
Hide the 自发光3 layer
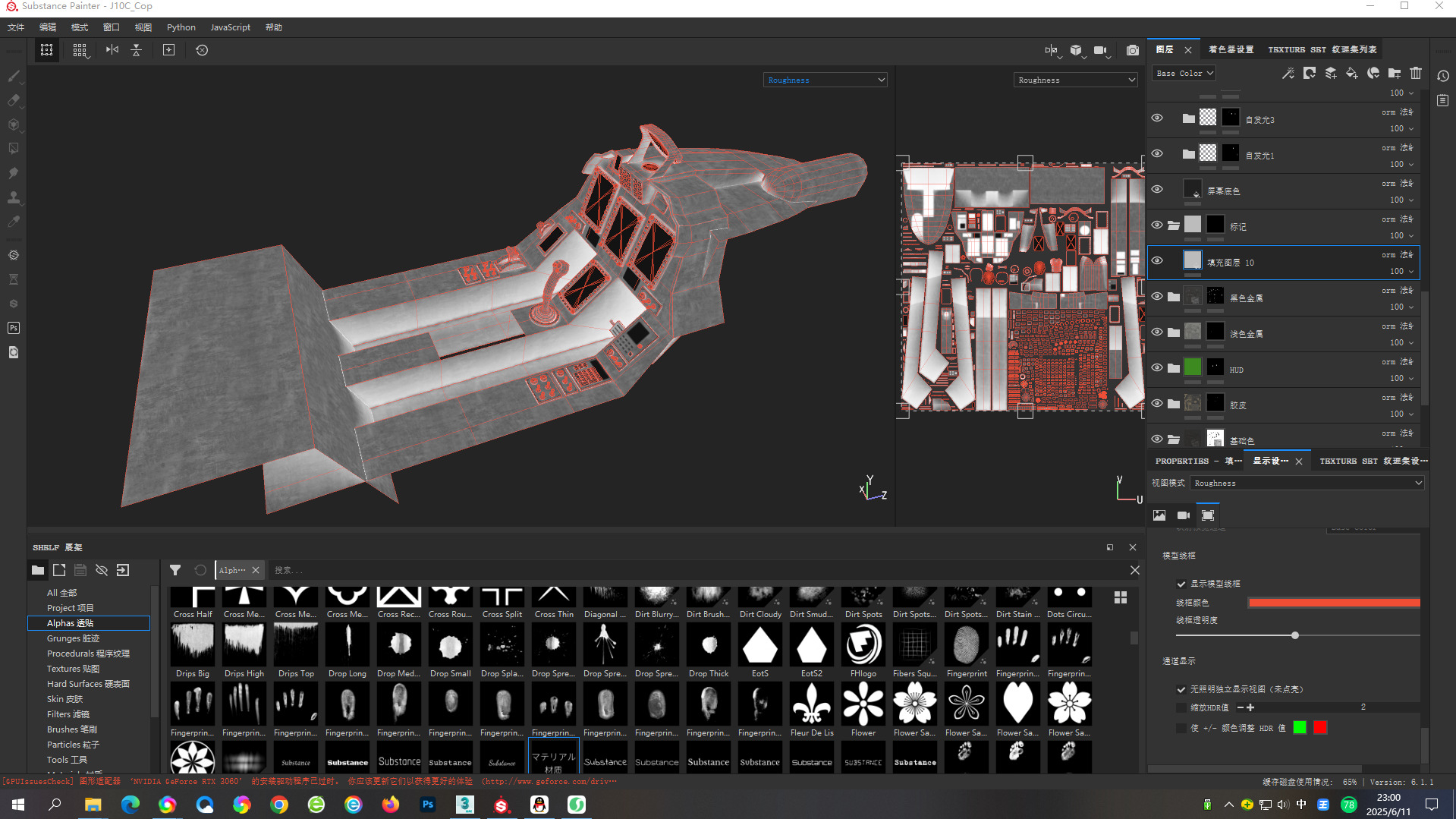(1157, 118)
